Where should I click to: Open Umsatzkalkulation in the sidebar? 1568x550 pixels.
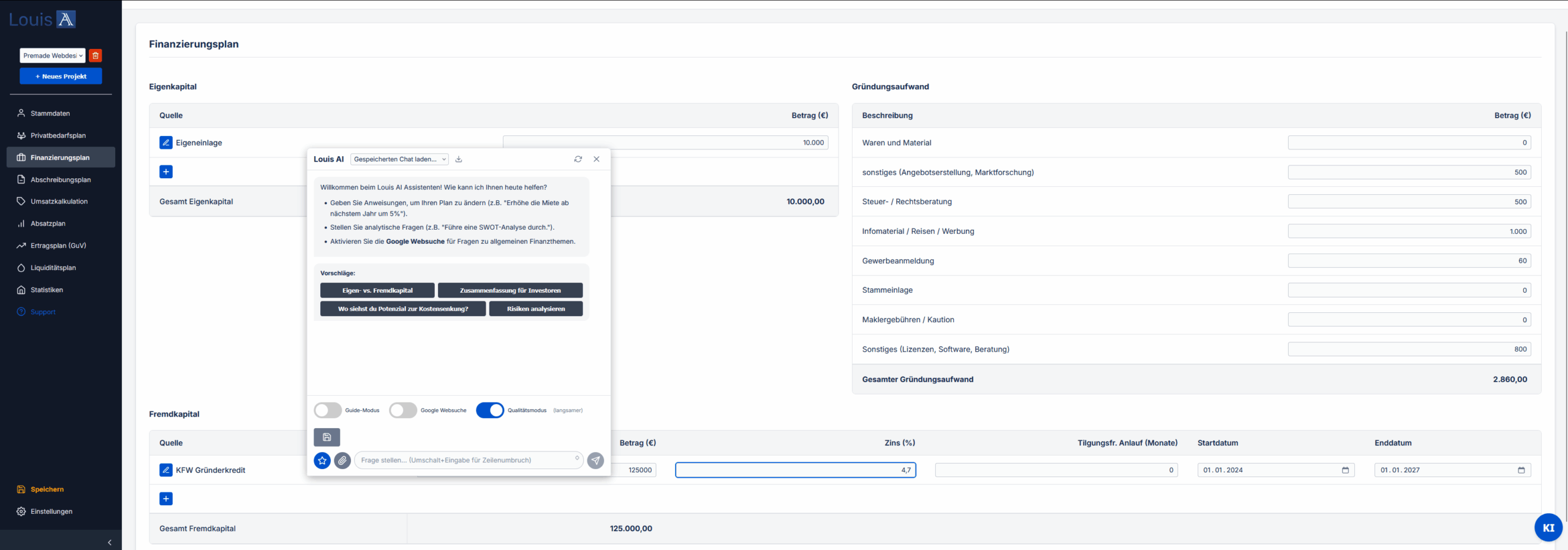click(59, 202)
